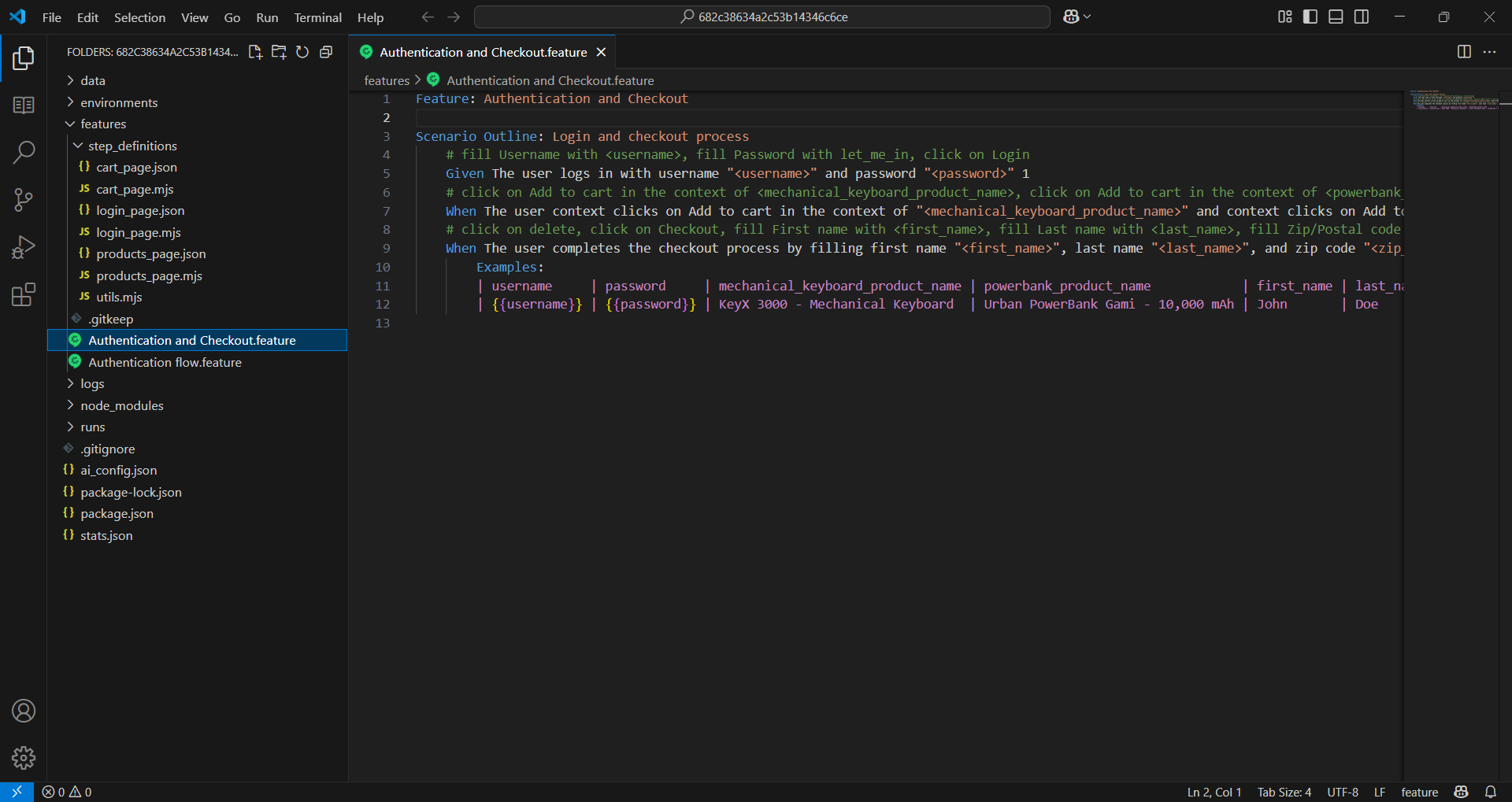Image resolution: width=1512 pixels, height=802 pixels.
Task: Toggle the secondary side bar visibility
Action: pos(1362,17)
